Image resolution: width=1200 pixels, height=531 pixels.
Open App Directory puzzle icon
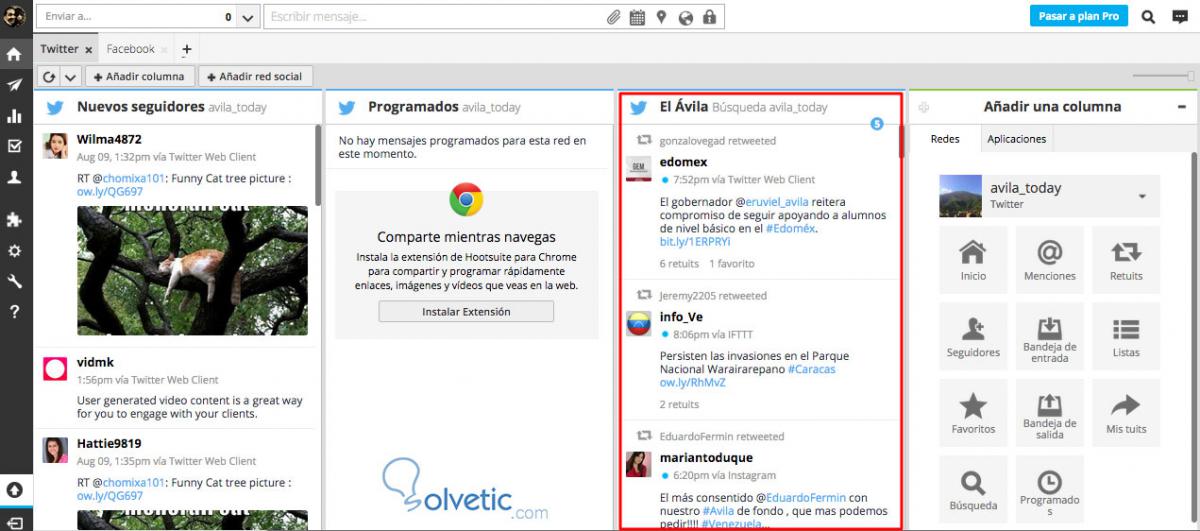point(14,220)
